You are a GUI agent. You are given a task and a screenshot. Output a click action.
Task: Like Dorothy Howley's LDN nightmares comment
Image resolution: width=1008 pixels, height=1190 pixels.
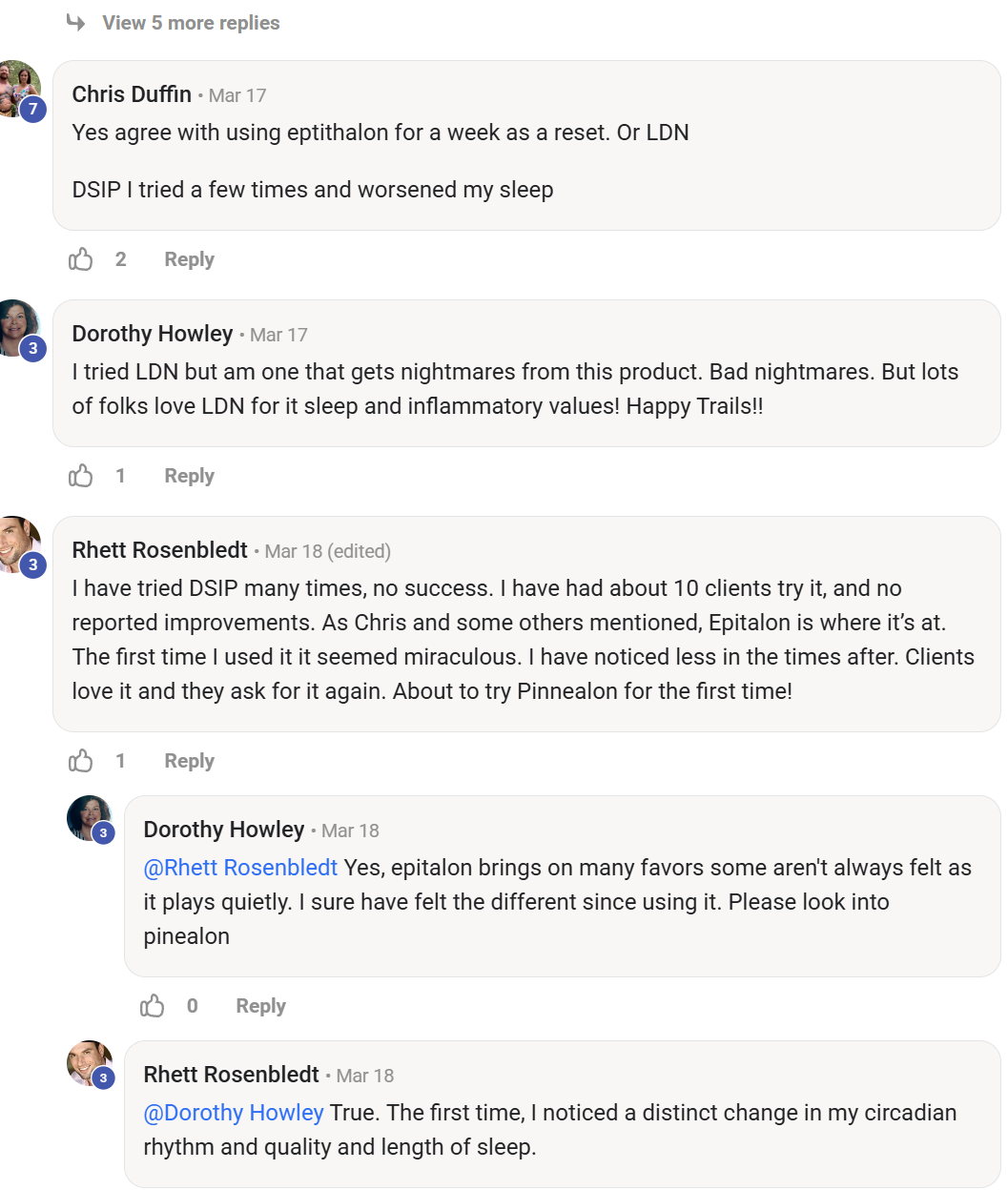81,476
